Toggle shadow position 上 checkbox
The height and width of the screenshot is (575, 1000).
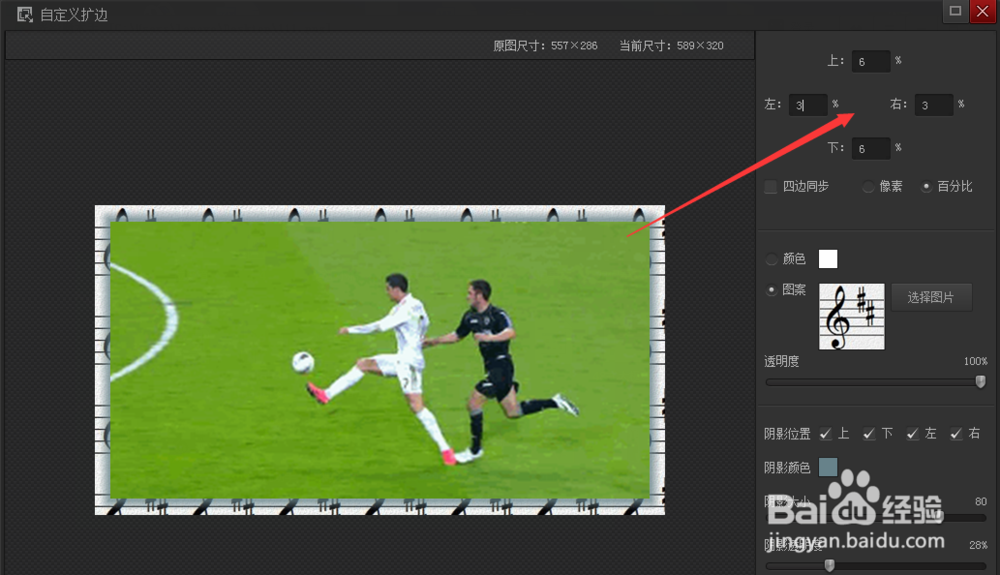tap(826, 433)
